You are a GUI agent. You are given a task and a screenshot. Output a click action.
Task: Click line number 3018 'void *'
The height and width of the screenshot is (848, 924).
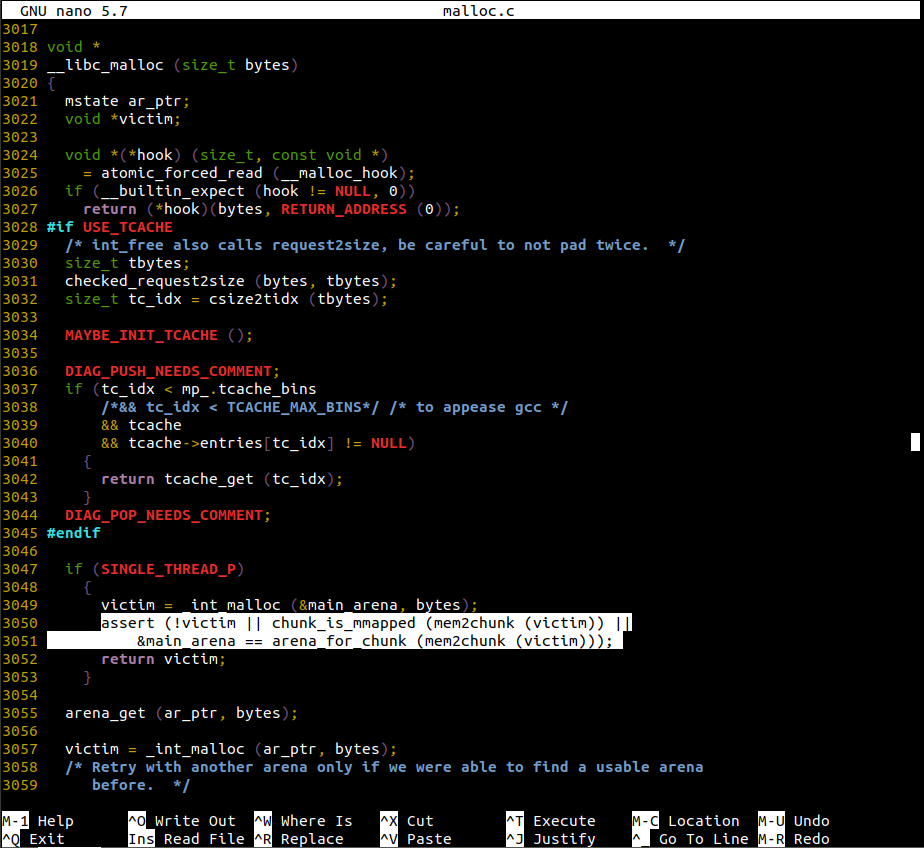(74, 47)
